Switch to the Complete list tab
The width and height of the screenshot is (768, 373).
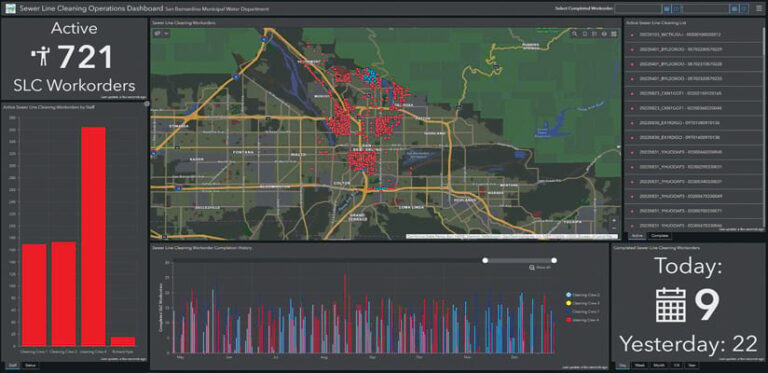pos(660,236)
